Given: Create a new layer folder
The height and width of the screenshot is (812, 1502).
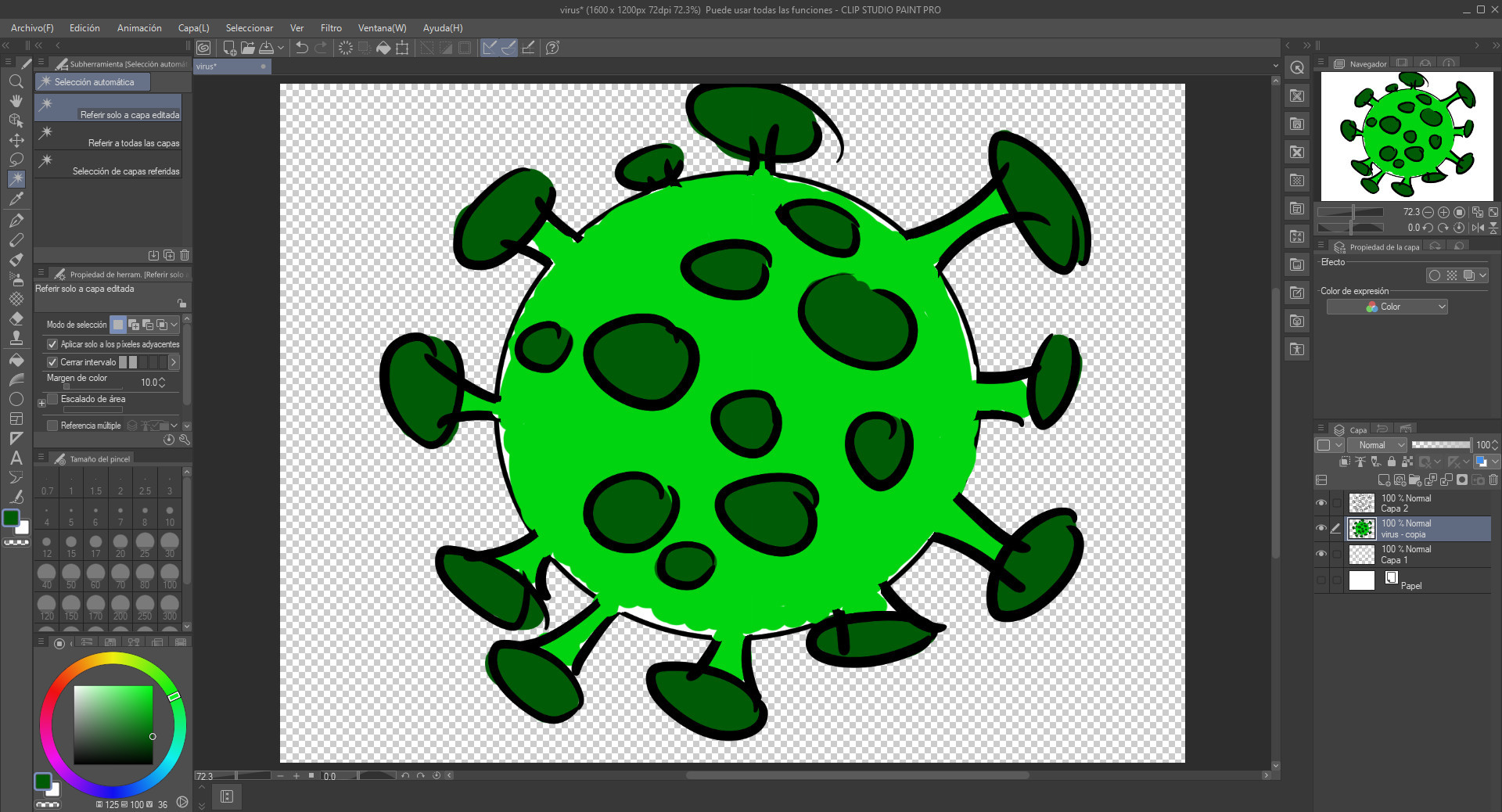Looking at the screenshot, I should point(1415,480).
